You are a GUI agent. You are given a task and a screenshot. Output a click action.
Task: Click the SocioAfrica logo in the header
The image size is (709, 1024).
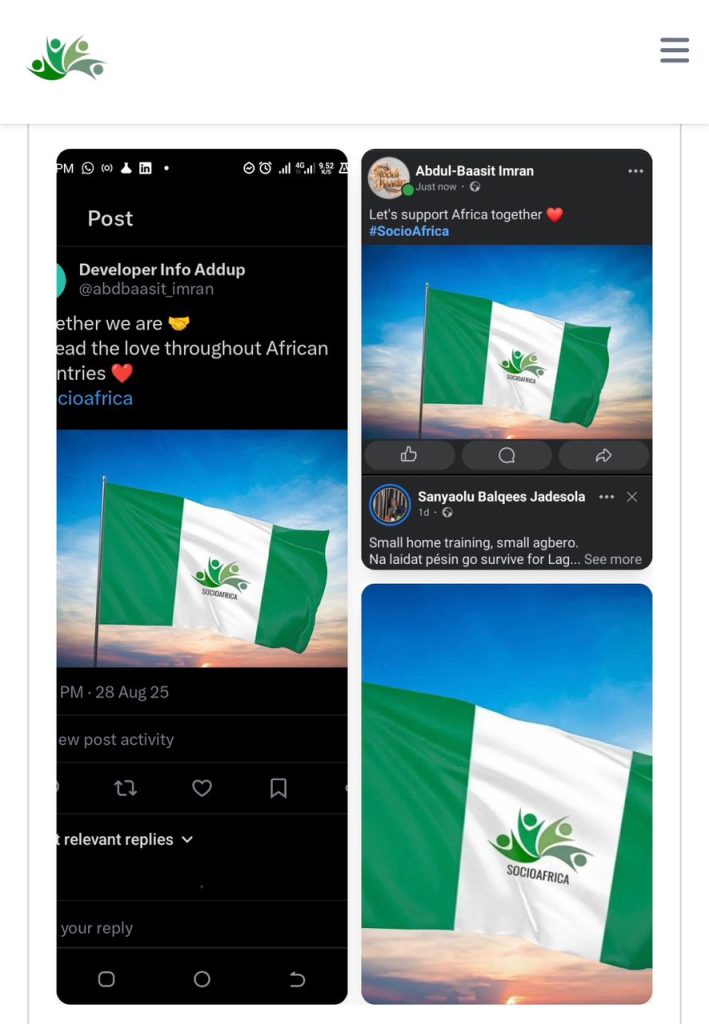click(66, 58)
